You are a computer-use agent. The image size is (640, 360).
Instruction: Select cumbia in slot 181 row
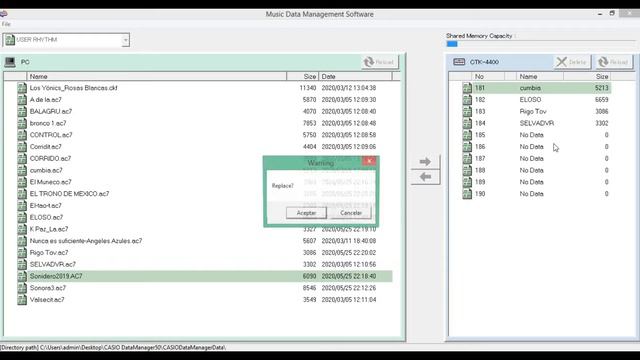[x=530, y=88]
